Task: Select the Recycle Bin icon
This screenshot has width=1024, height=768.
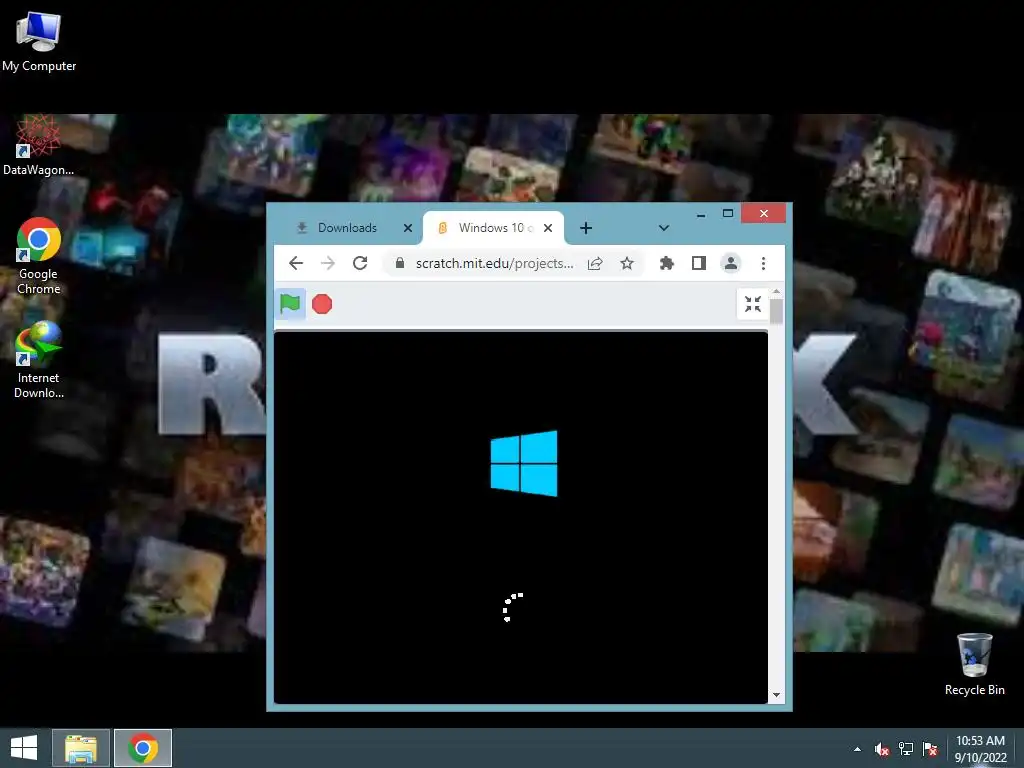Action: pos(974,664)
